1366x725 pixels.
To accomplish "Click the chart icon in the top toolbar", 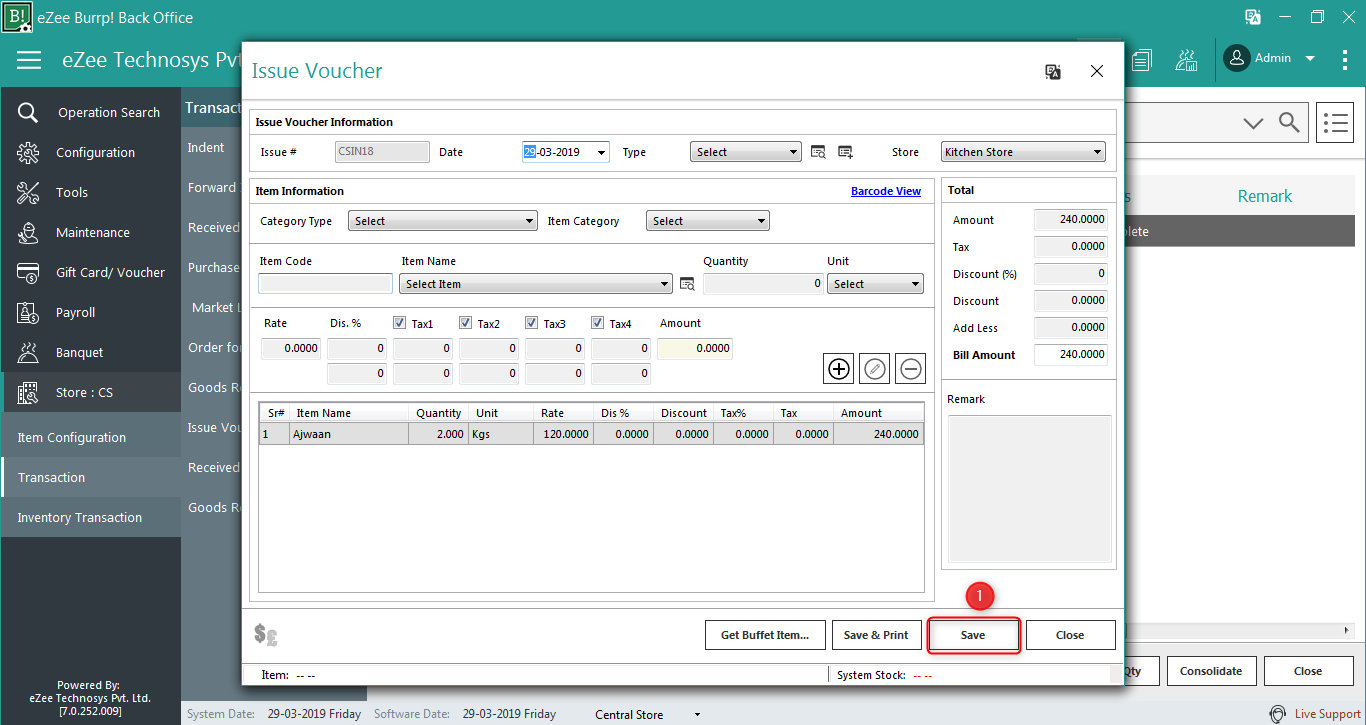I will tap(1187, 60).
